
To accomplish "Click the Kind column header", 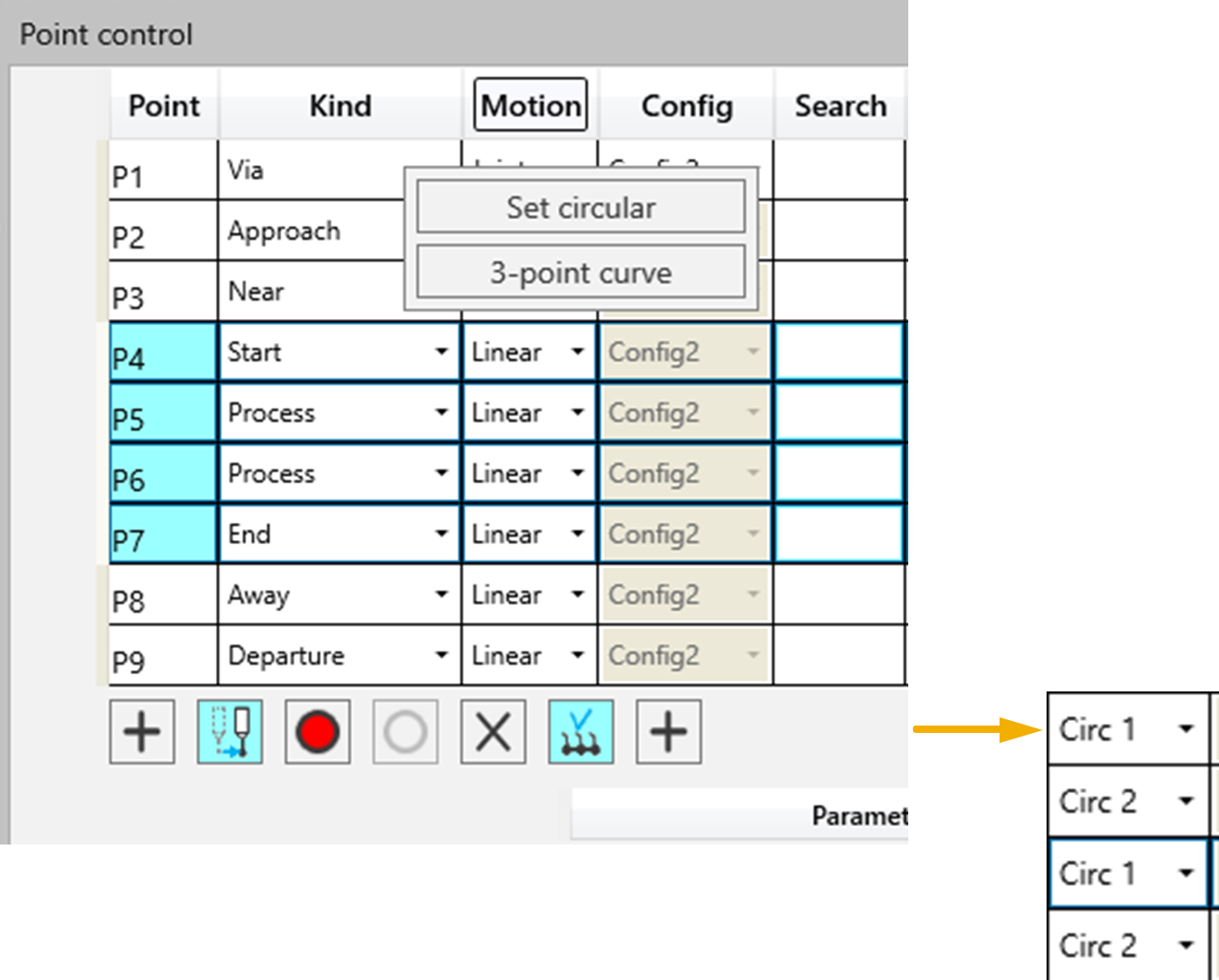I will (340, 105).
